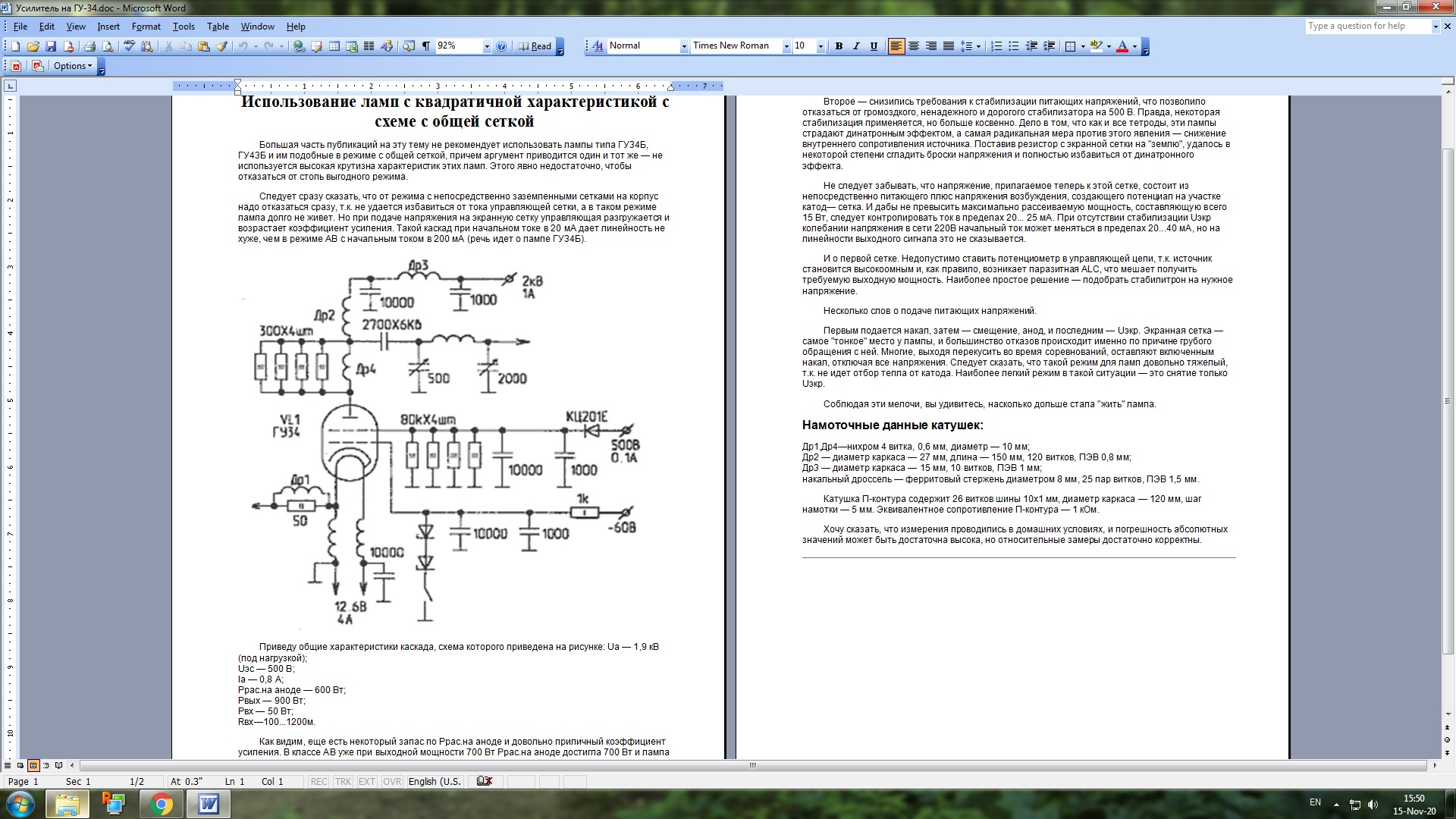Expand the highlight color dropdown arrow
1456x819 pixels.
1109,46
